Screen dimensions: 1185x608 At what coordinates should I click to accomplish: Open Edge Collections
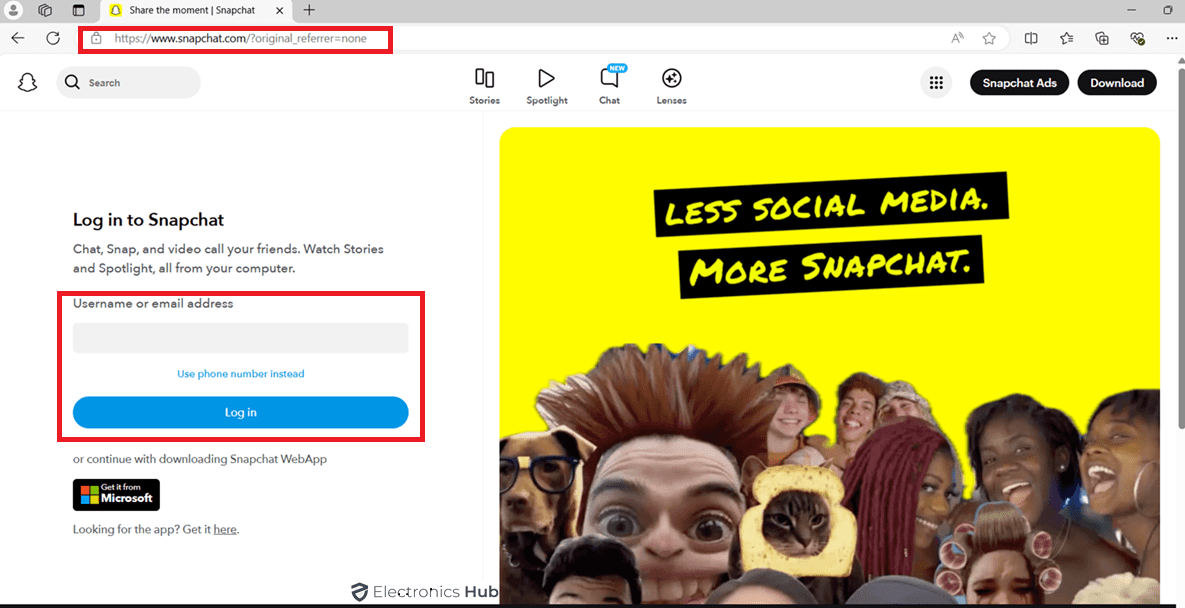(1102, 37)
